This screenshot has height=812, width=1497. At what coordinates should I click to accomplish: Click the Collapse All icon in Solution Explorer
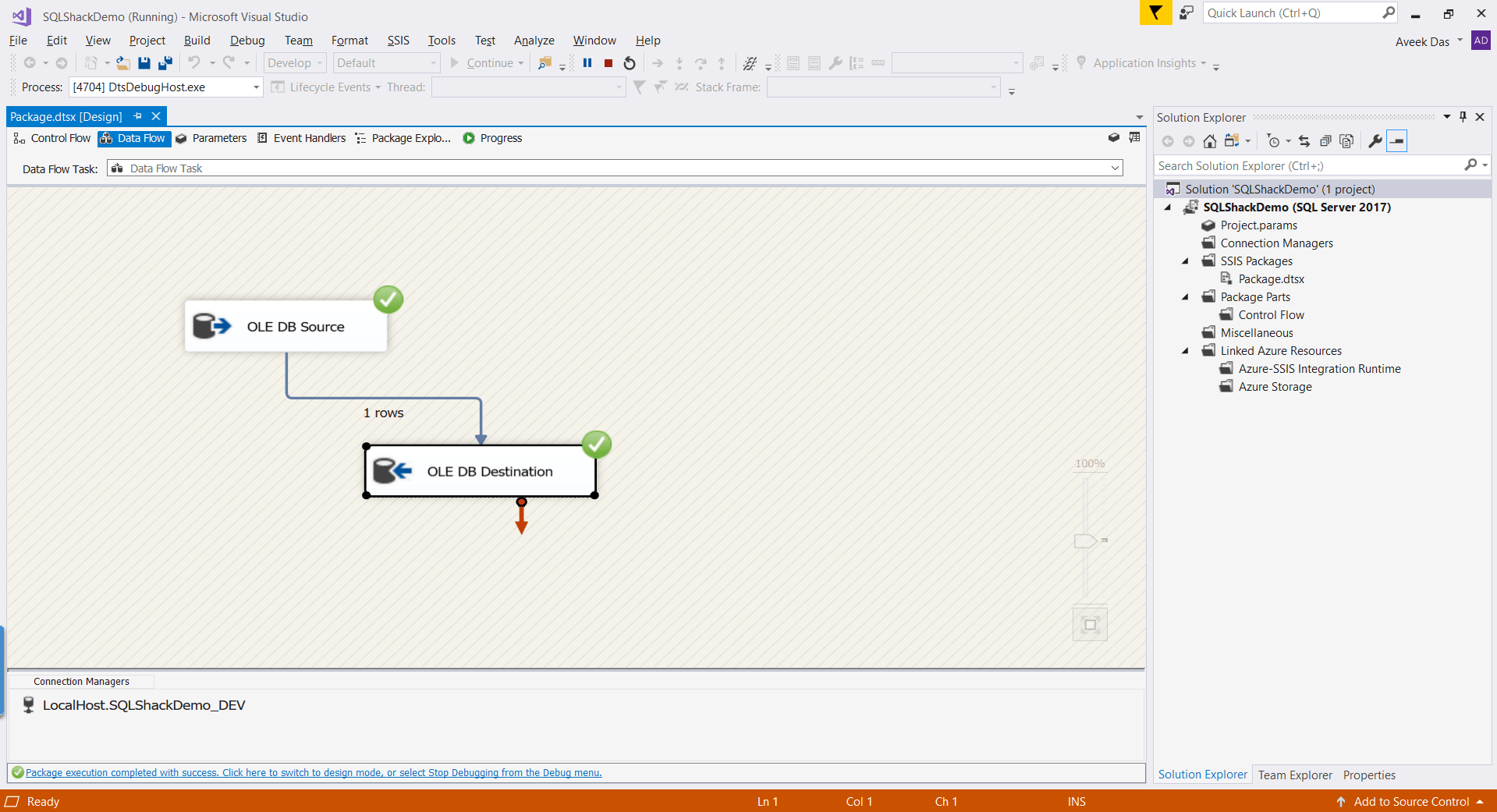1325,141
